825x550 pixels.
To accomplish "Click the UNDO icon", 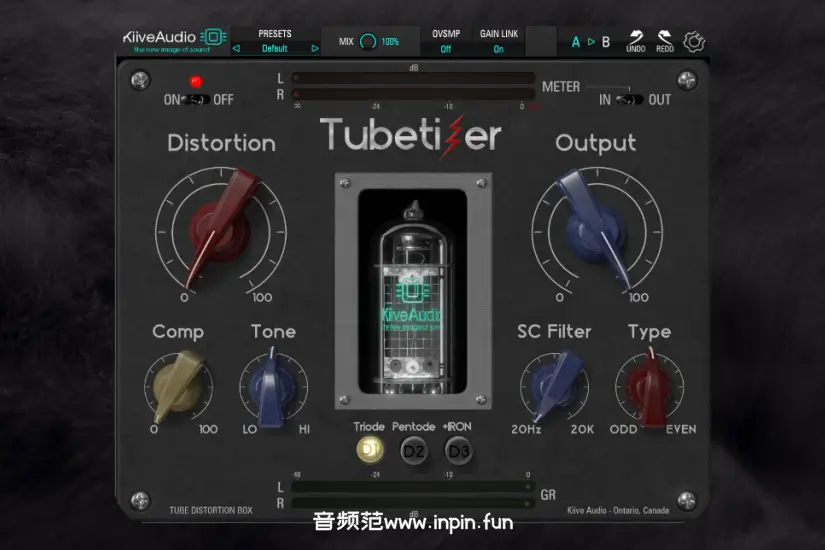I will pos(636,41).
